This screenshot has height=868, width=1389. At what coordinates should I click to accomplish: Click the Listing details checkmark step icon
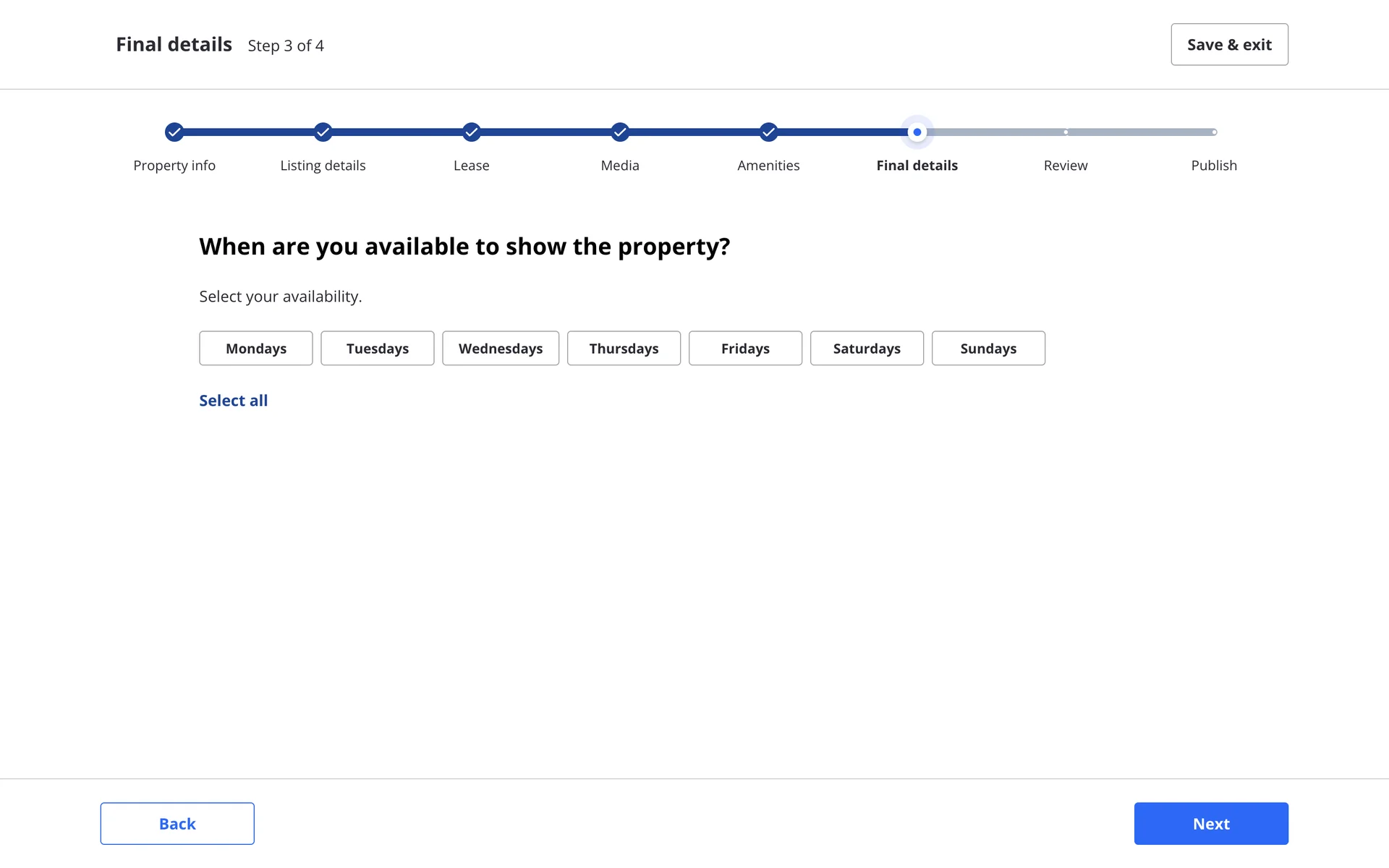pyautogui.click(x=323, y=132)
